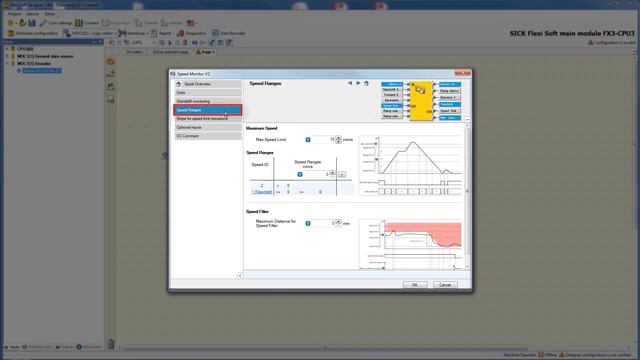Expand the CPU[0] tree node
This screenshot has height=360, width=640.
(7, 49)
